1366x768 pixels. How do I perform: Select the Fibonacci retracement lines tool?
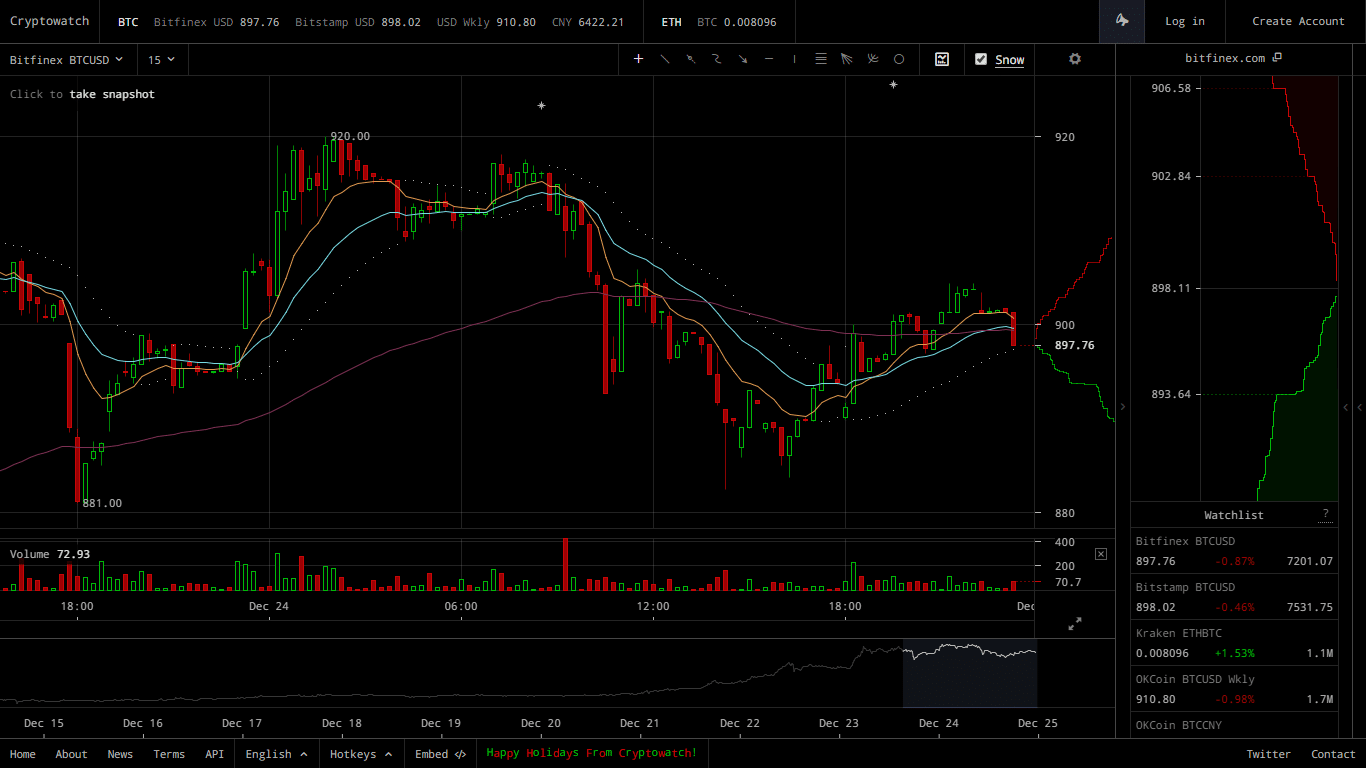pos(821,59)
